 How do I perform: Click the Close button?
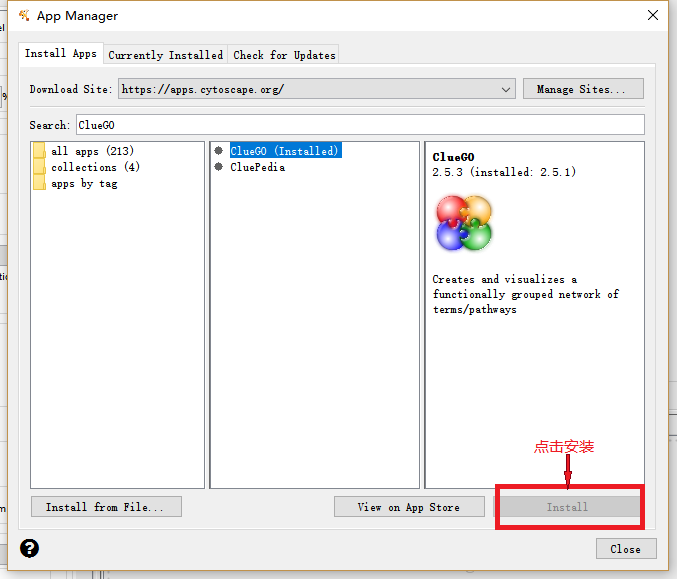point(626,549)
